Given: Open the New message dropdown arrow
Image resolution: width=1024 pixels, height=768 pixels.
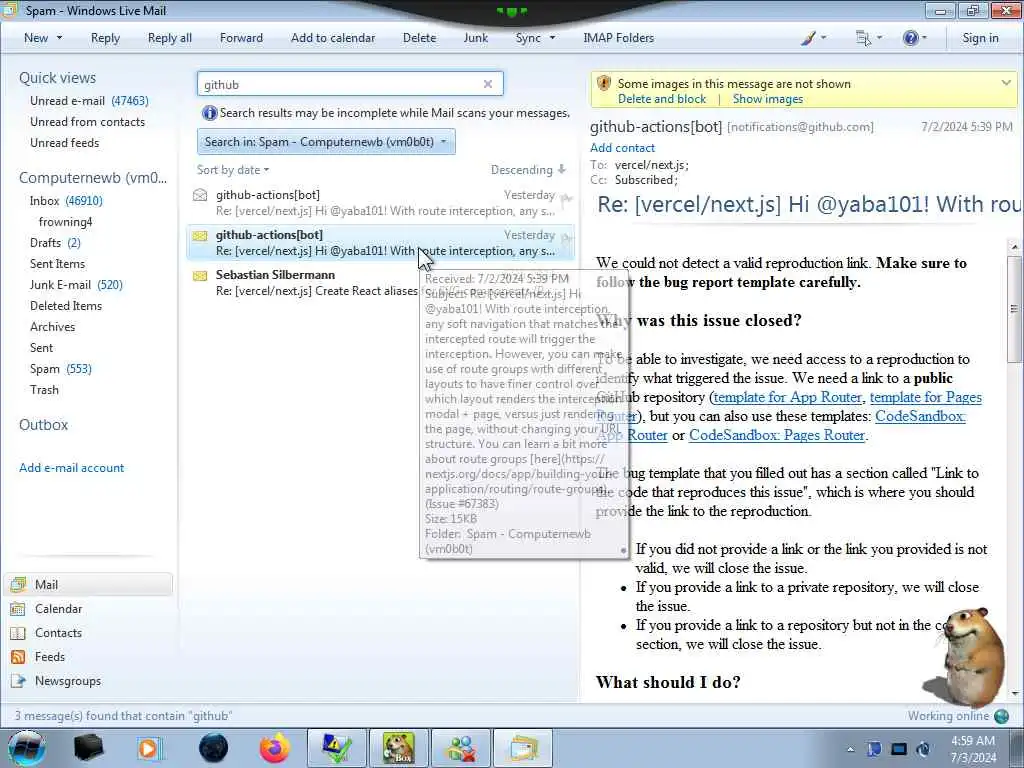Looking at the screenshot, I should pyautogui.click(x=59, y=38).
